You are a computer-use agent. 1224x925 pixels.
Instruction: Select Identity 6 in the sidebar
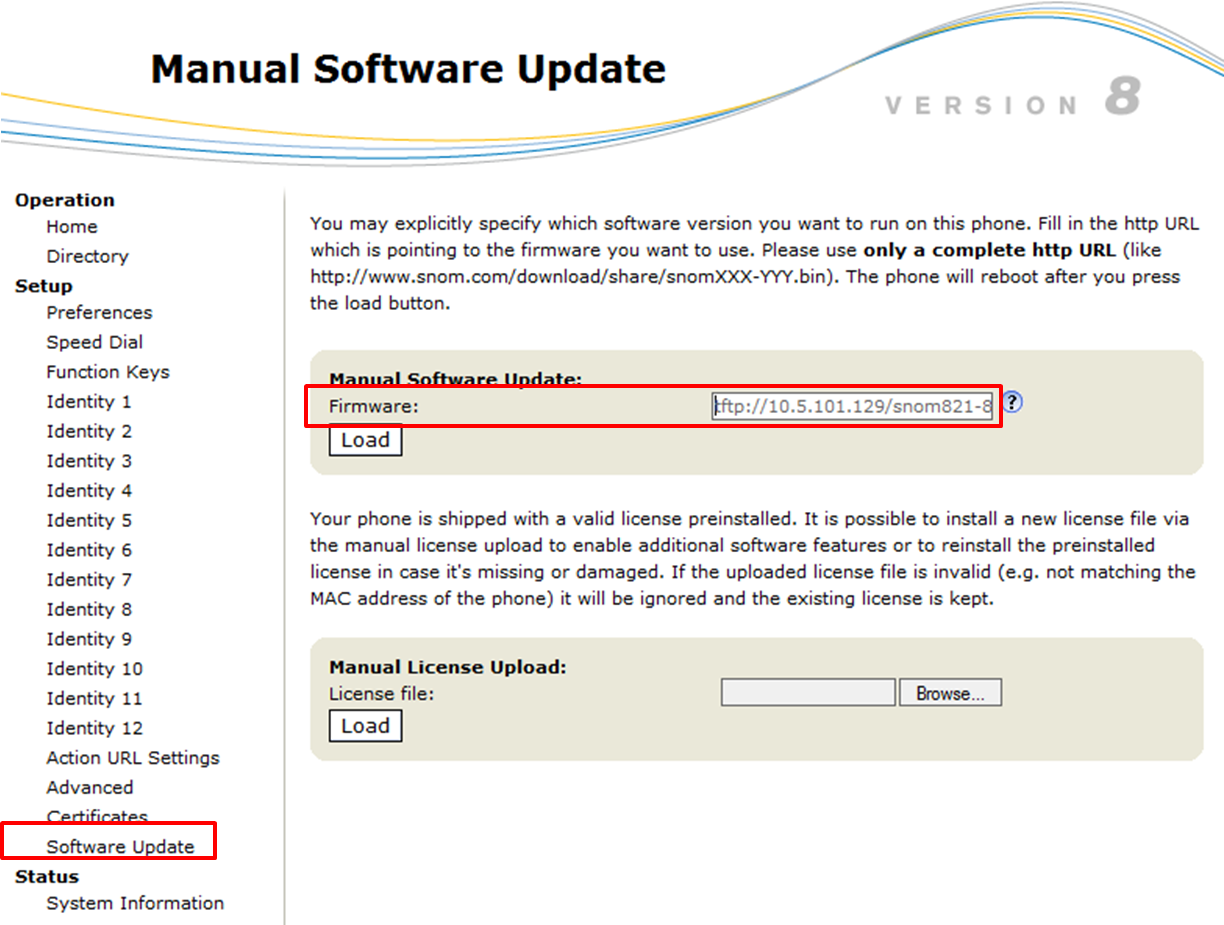(x=89, y=550)
